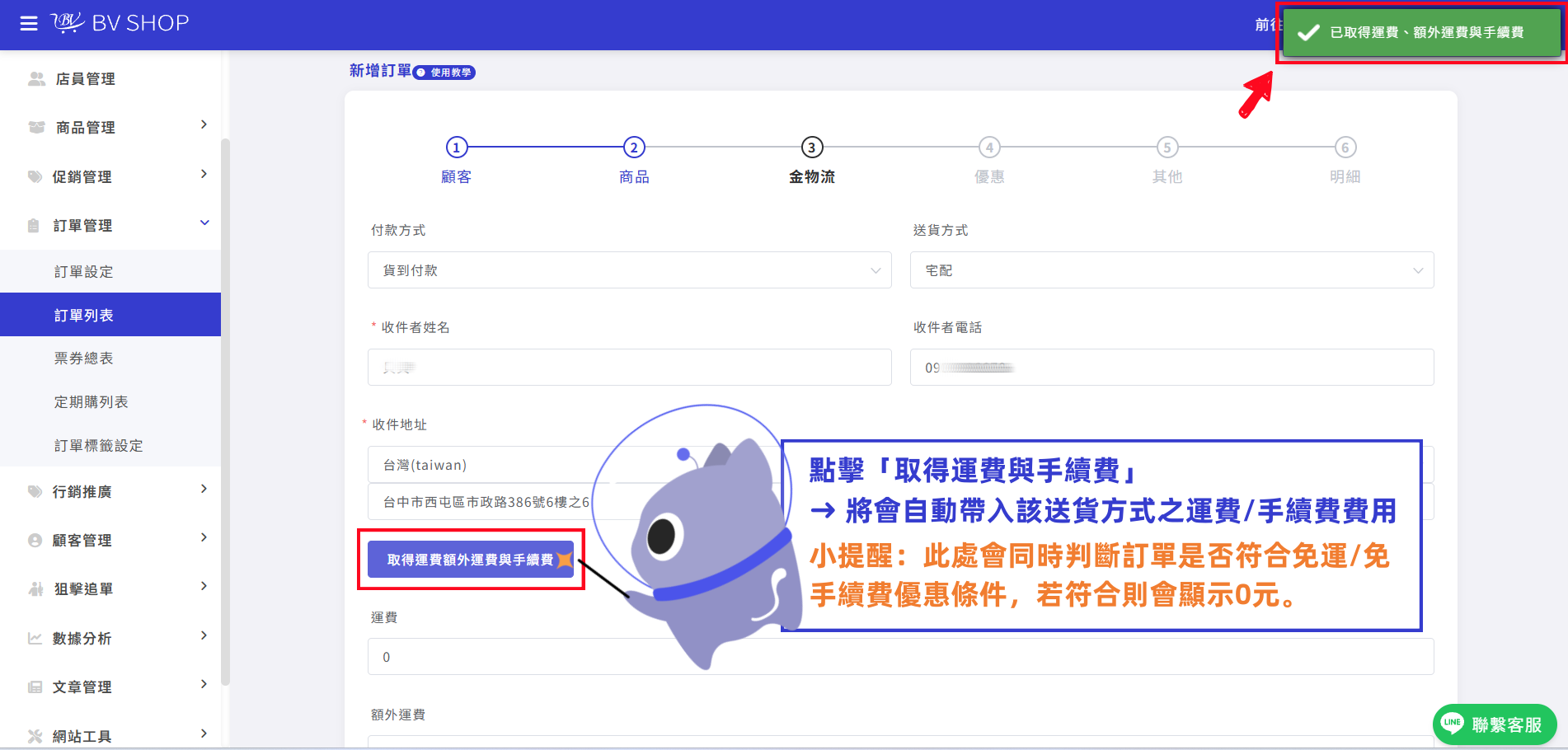
Task: Click the 文章管理 newspaper icon
Action: point(35,687)
